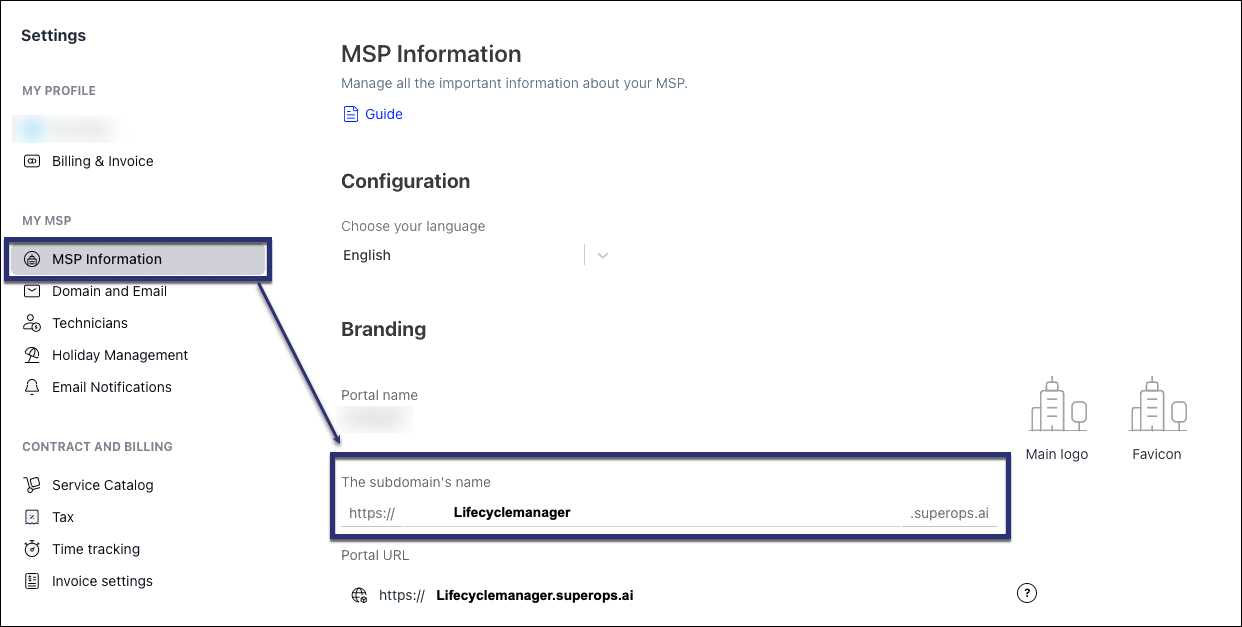
Task: Click the 'CONTRACT AND BILLING' section label
Action: point(97,447)
